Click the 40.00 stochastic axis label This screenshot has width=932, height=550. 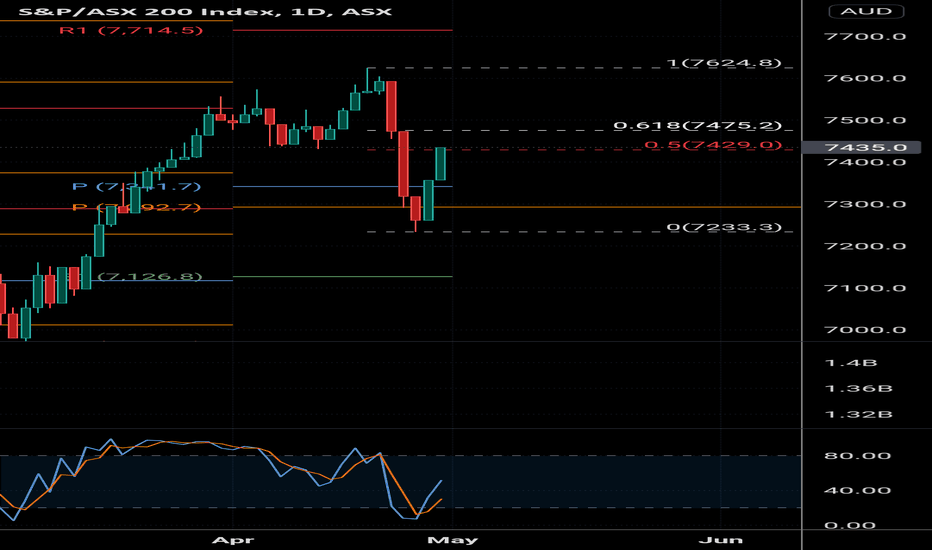(x=857, y=490)
